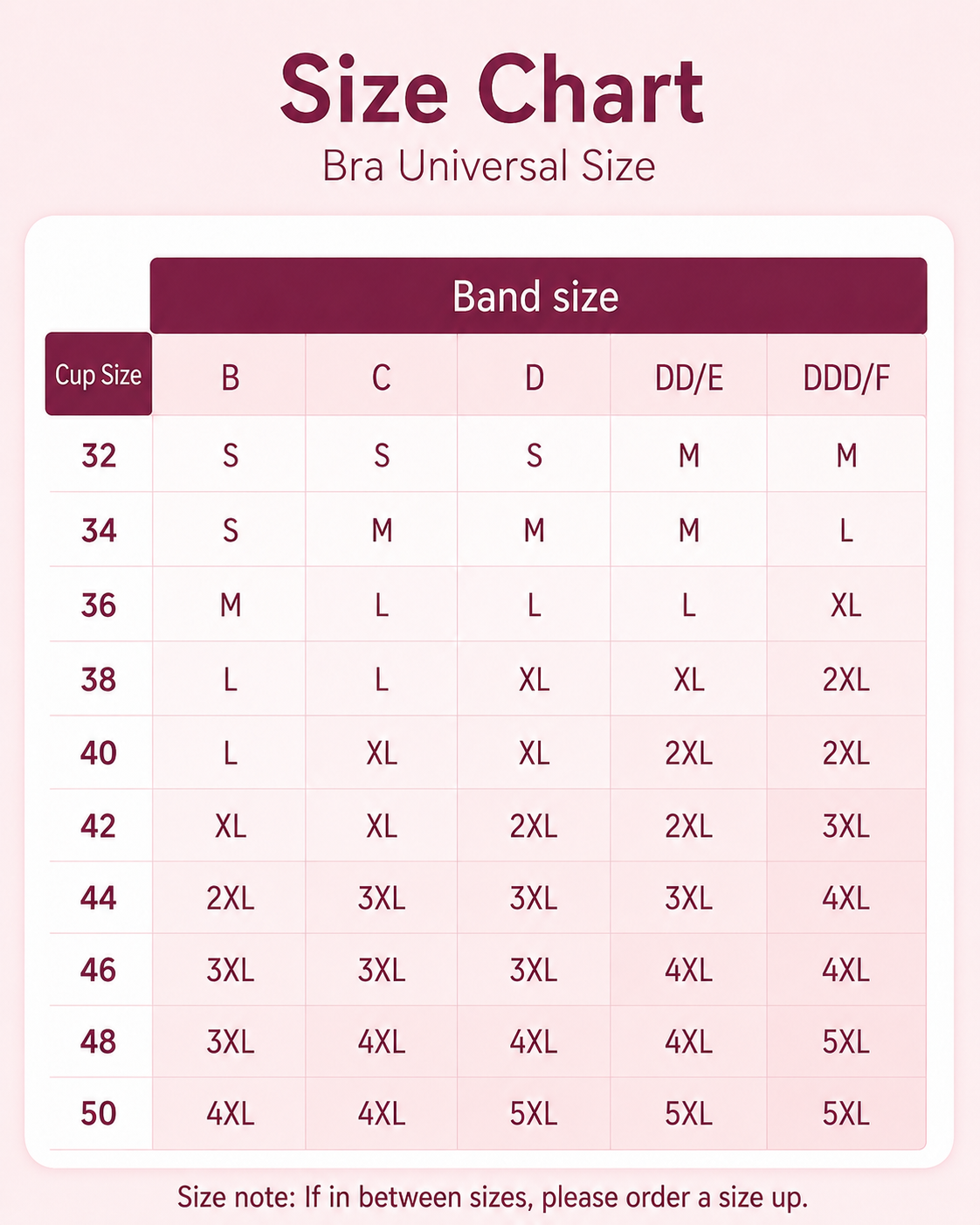This screenshot has height=1225, width=980.
Task: Click the C column header
Action: point(382,377)
